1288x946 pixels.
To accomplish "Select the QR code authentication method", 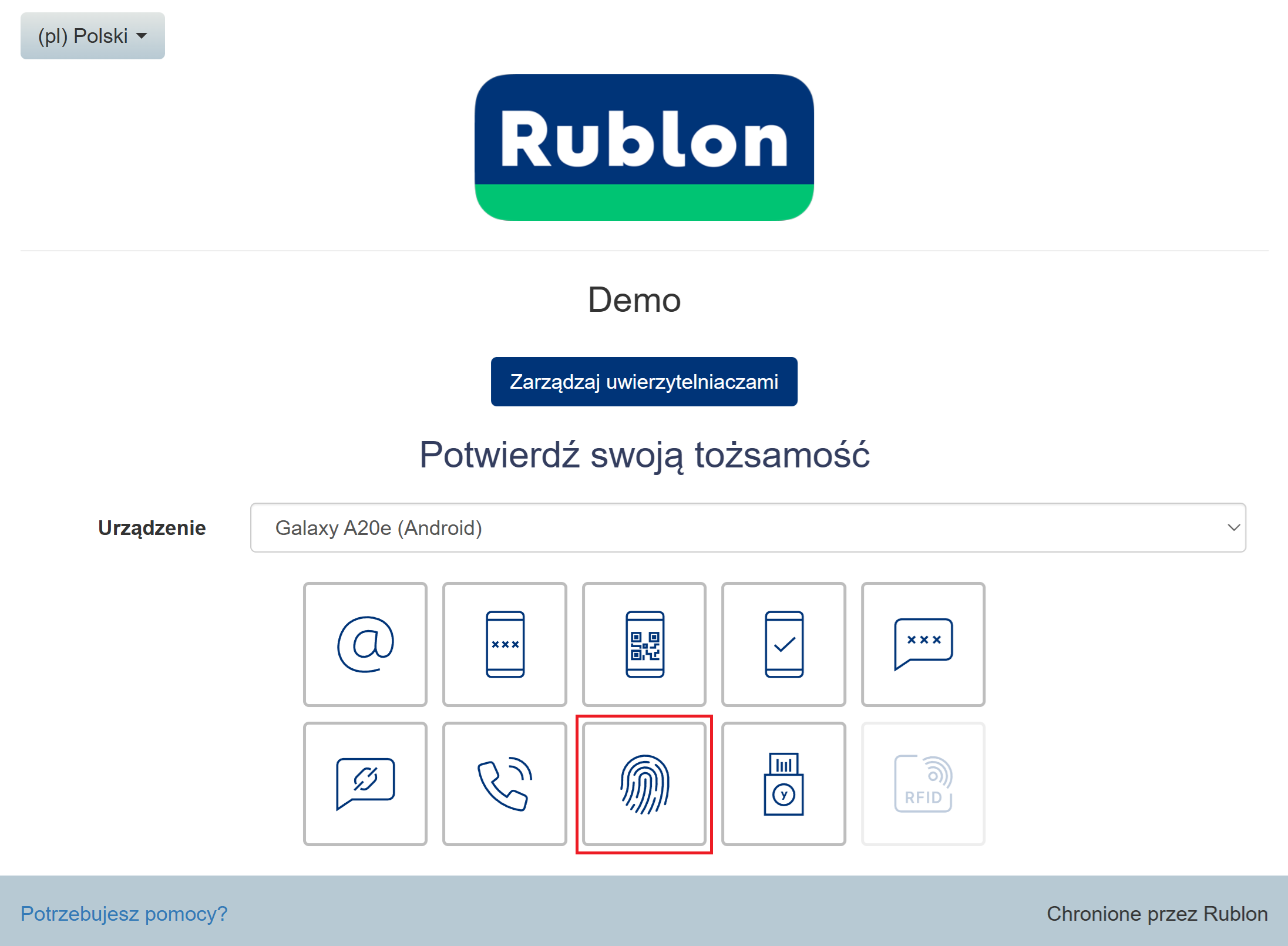I will pyautogui.click(x=644, y=644).
